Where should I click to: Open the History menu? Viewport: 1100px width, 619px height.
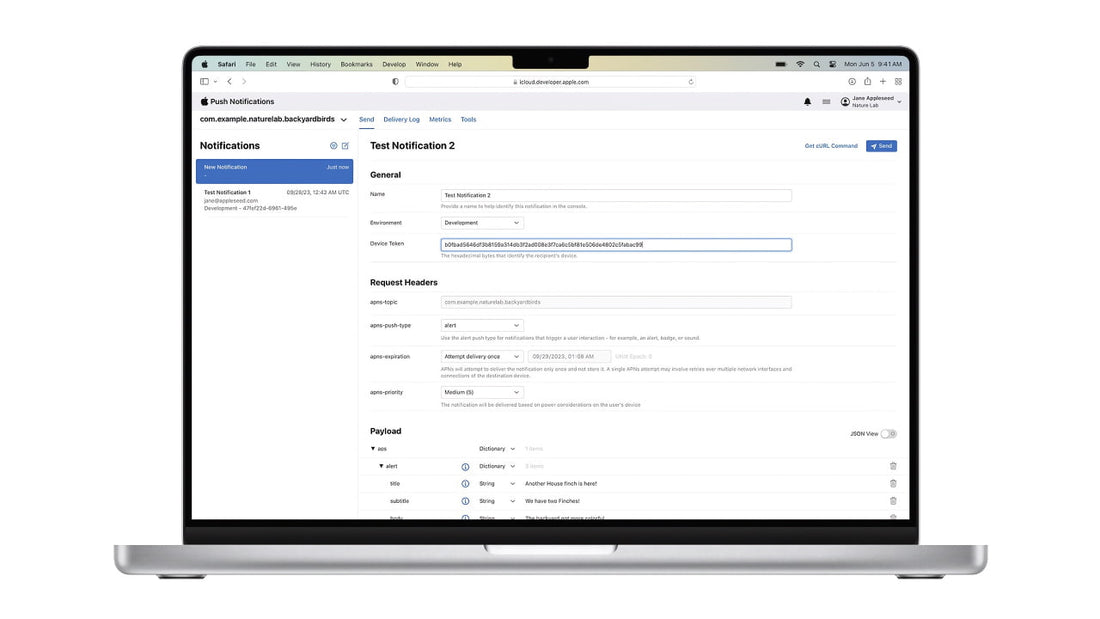click(x=321, y=64)
